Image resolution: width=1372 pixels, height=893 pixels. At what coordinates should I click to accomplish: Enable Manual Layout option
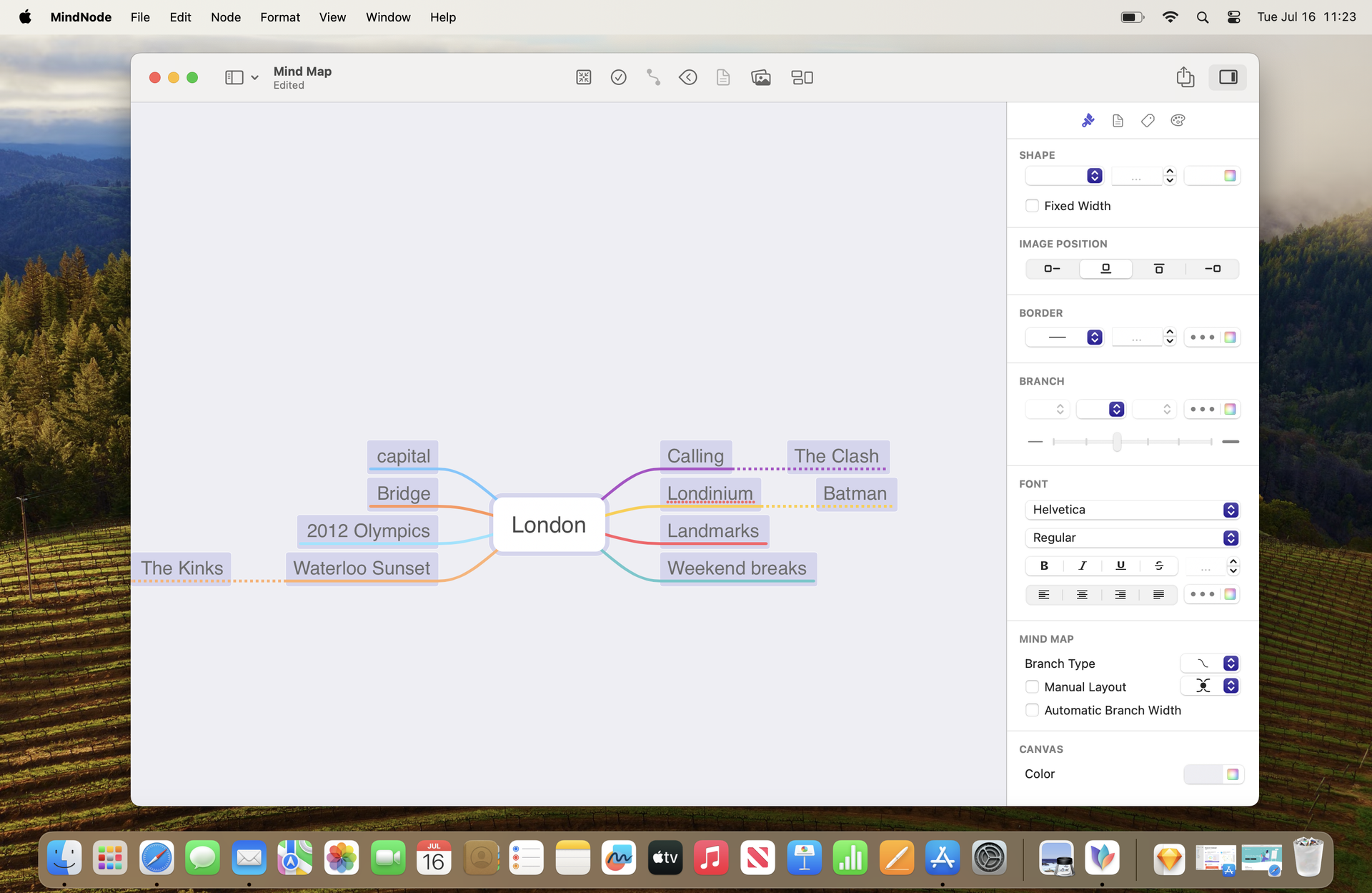[x=1032, y=686]
